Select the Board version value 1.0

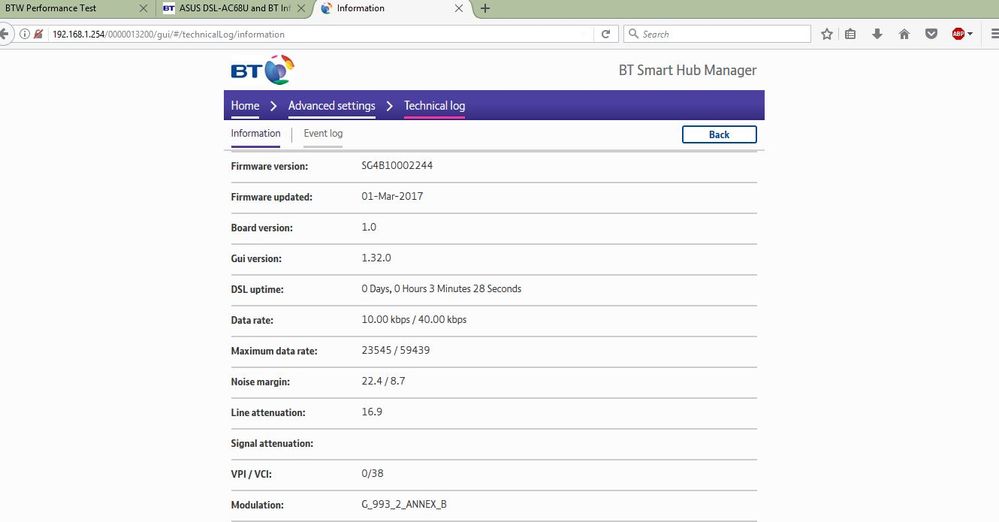point(369,227)
